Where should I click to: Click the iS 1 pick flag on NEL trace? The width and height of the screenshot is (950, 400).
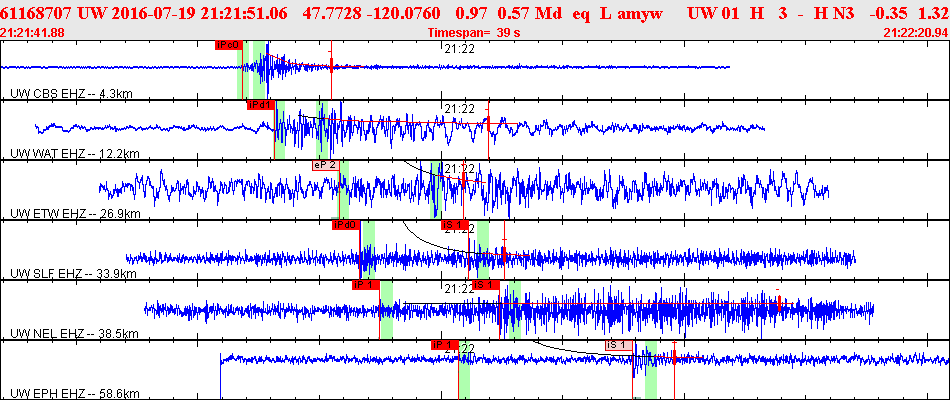click(x=485, y=285)
